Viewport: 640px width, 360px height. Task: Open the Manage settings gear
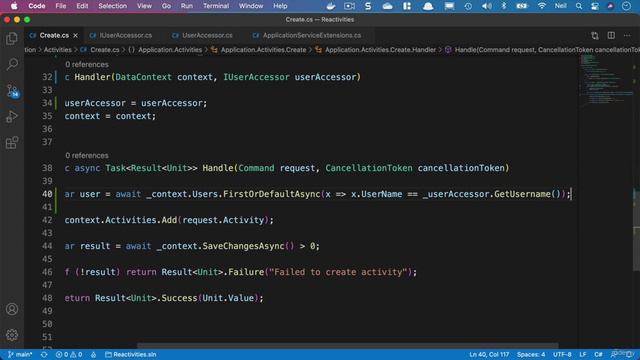click(x=12, y=335)
